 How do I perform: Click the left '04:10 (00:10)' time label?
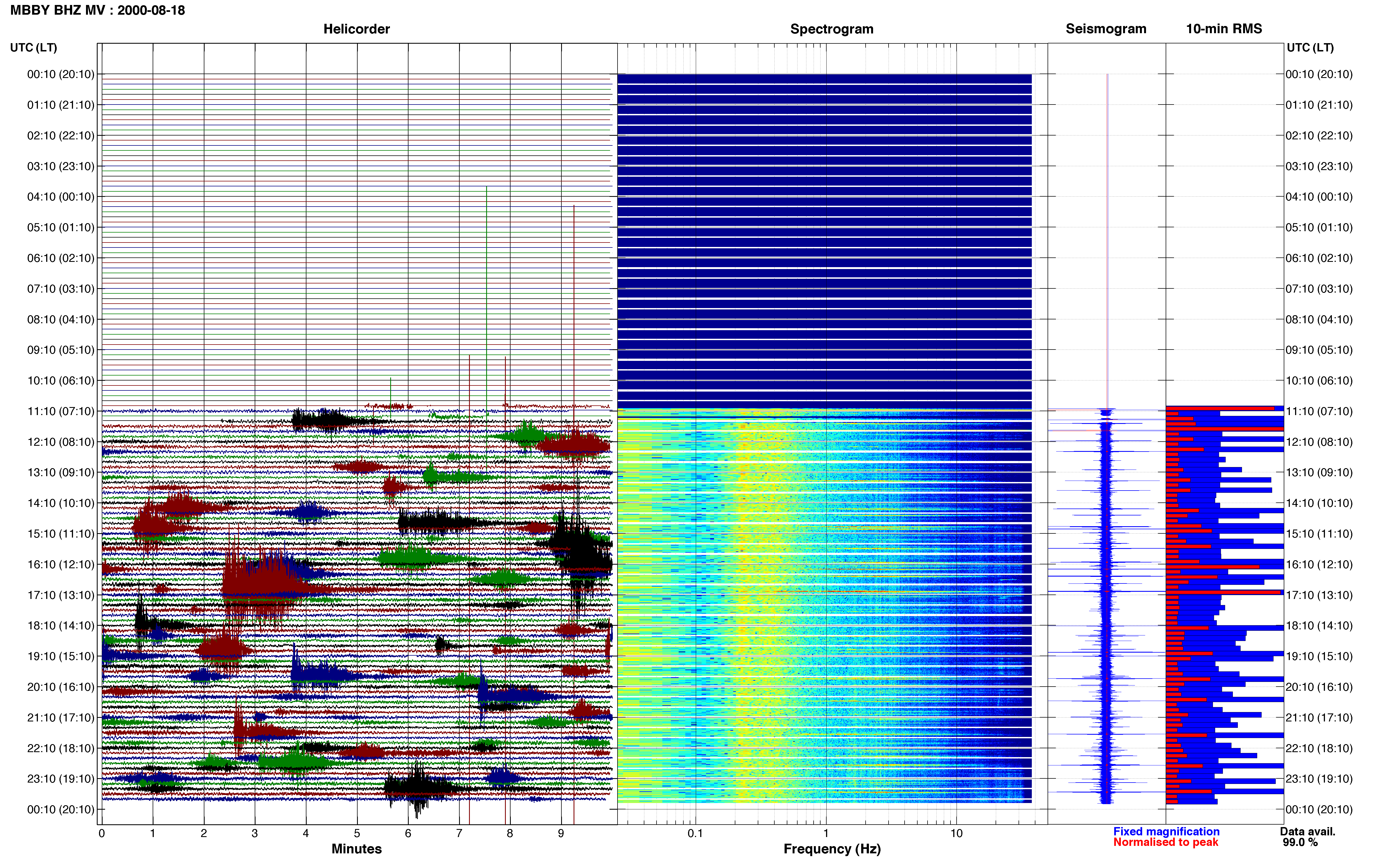pyautogui.click(x=61, y=197)
